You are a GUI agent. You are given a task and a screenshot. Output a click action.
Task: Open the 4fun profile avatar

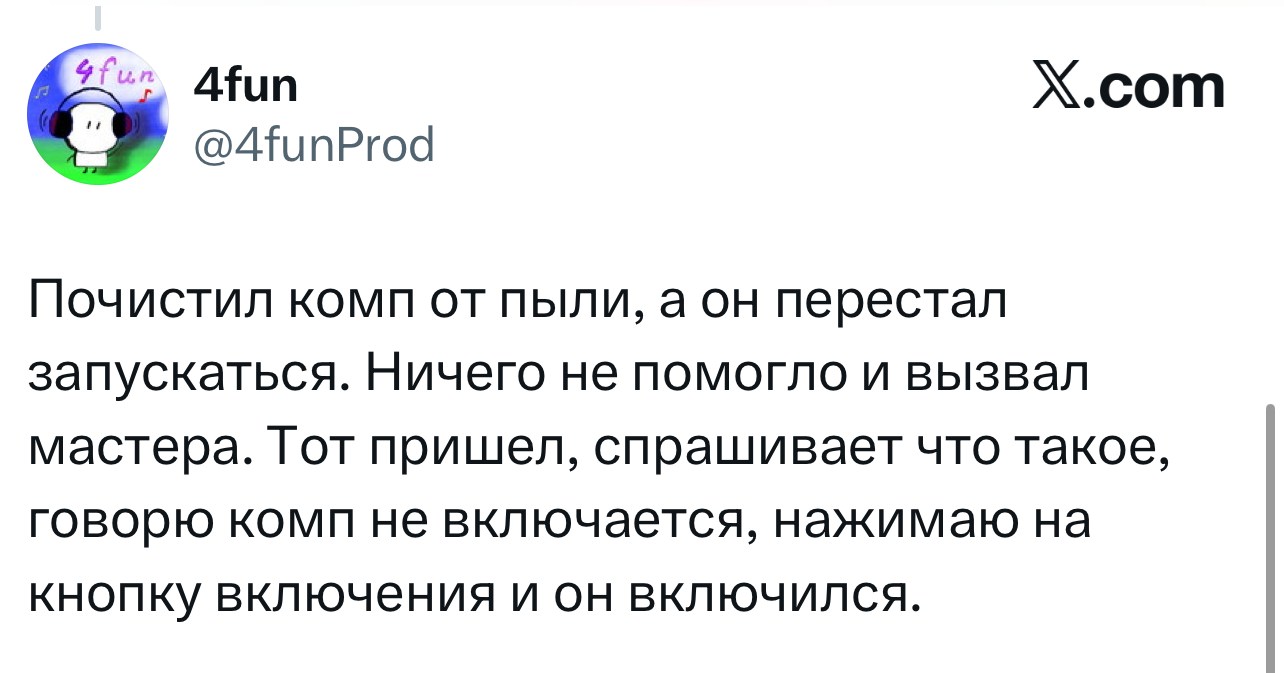point(98,115)
